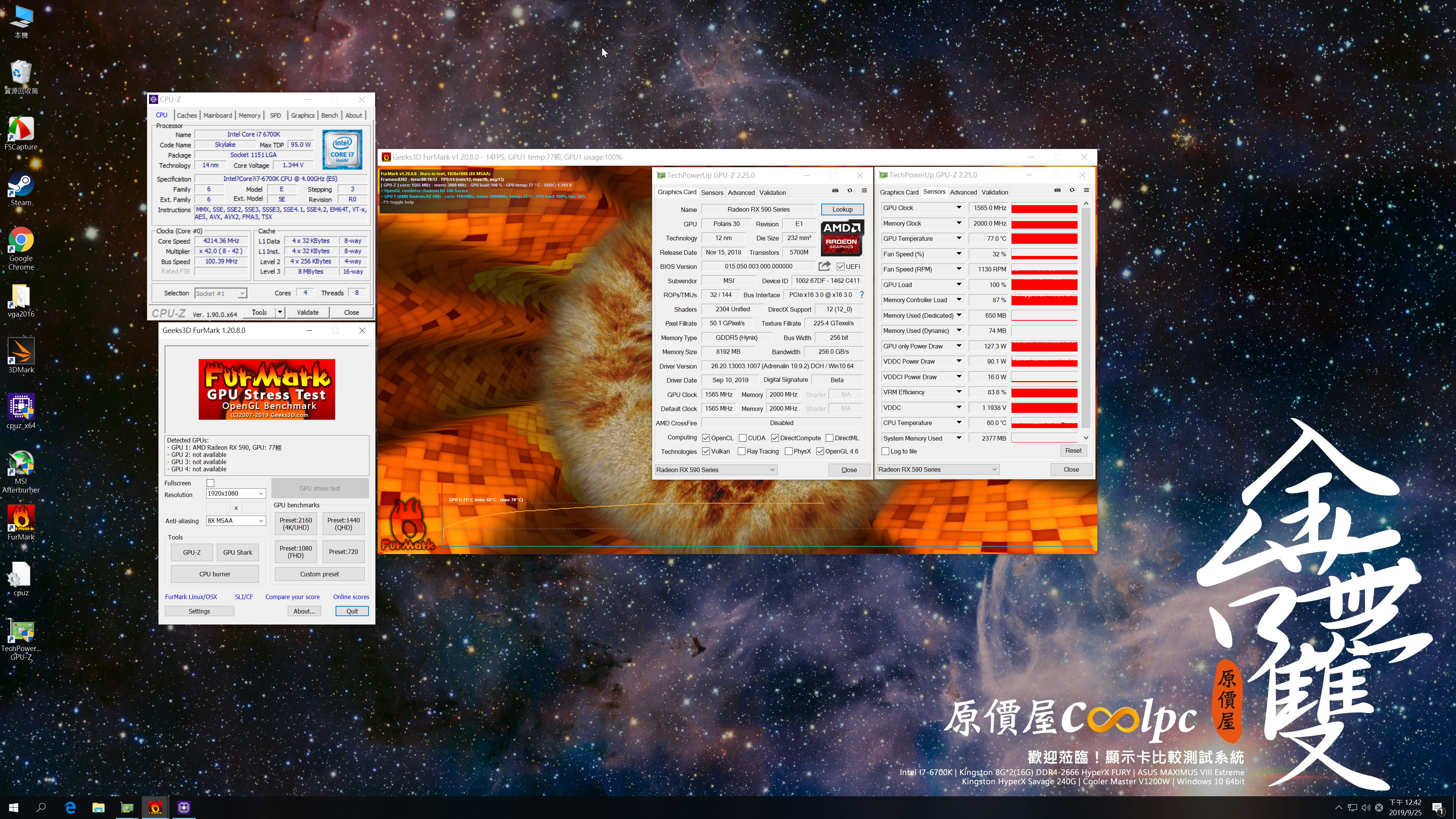Image resolution: width=1456 pixels, height=819 pixels.
Task: Enable FurMark Fullscreen checkbox
Action: pos(210,483)
